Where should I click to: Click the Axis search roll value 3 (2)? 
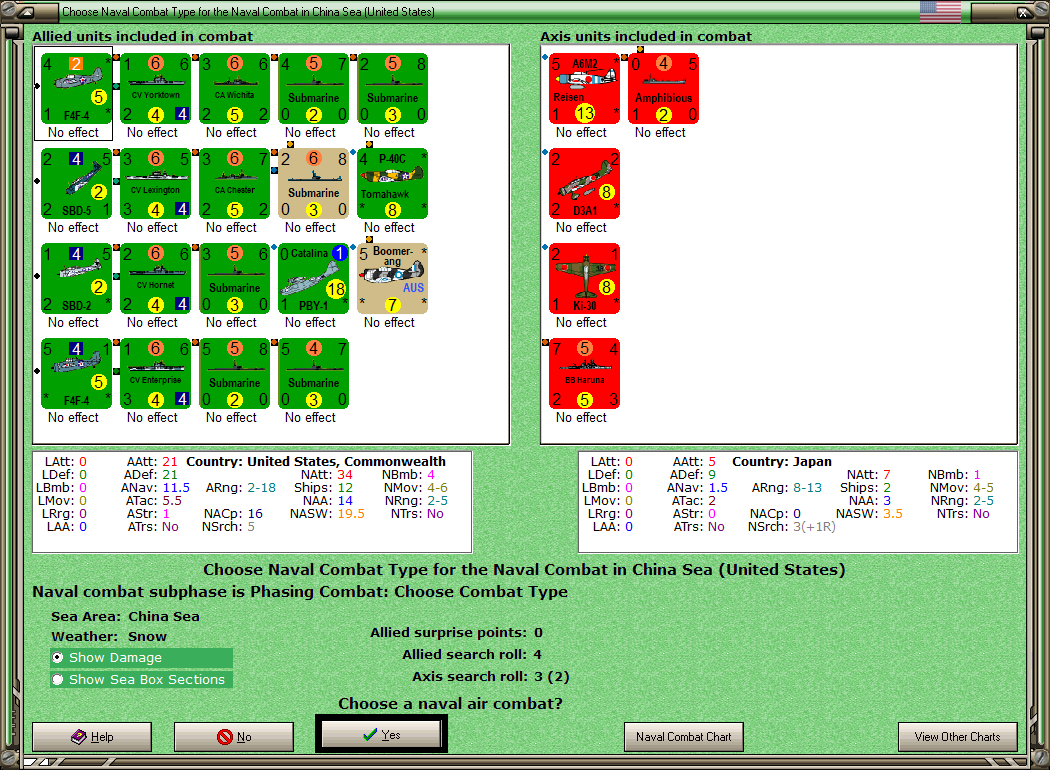click(x=552, y=677)
